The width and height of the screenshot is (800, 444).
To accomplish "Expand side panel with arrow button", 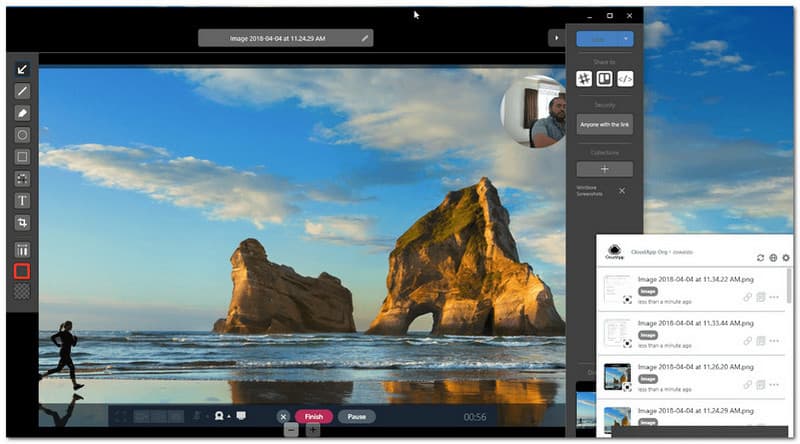I will 555,38.
